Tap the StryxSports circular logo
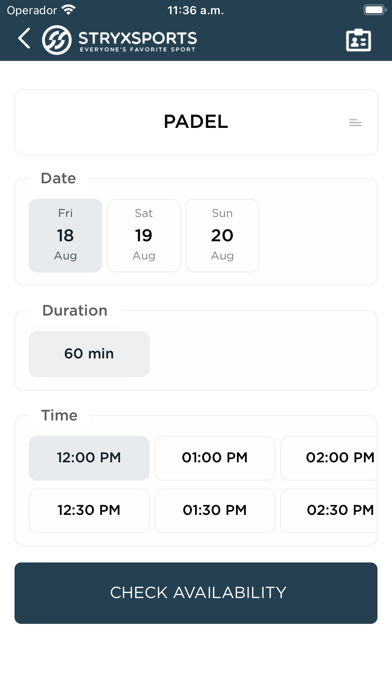Image resolution: width=392 pixels, height=696 pixels. 57,40
